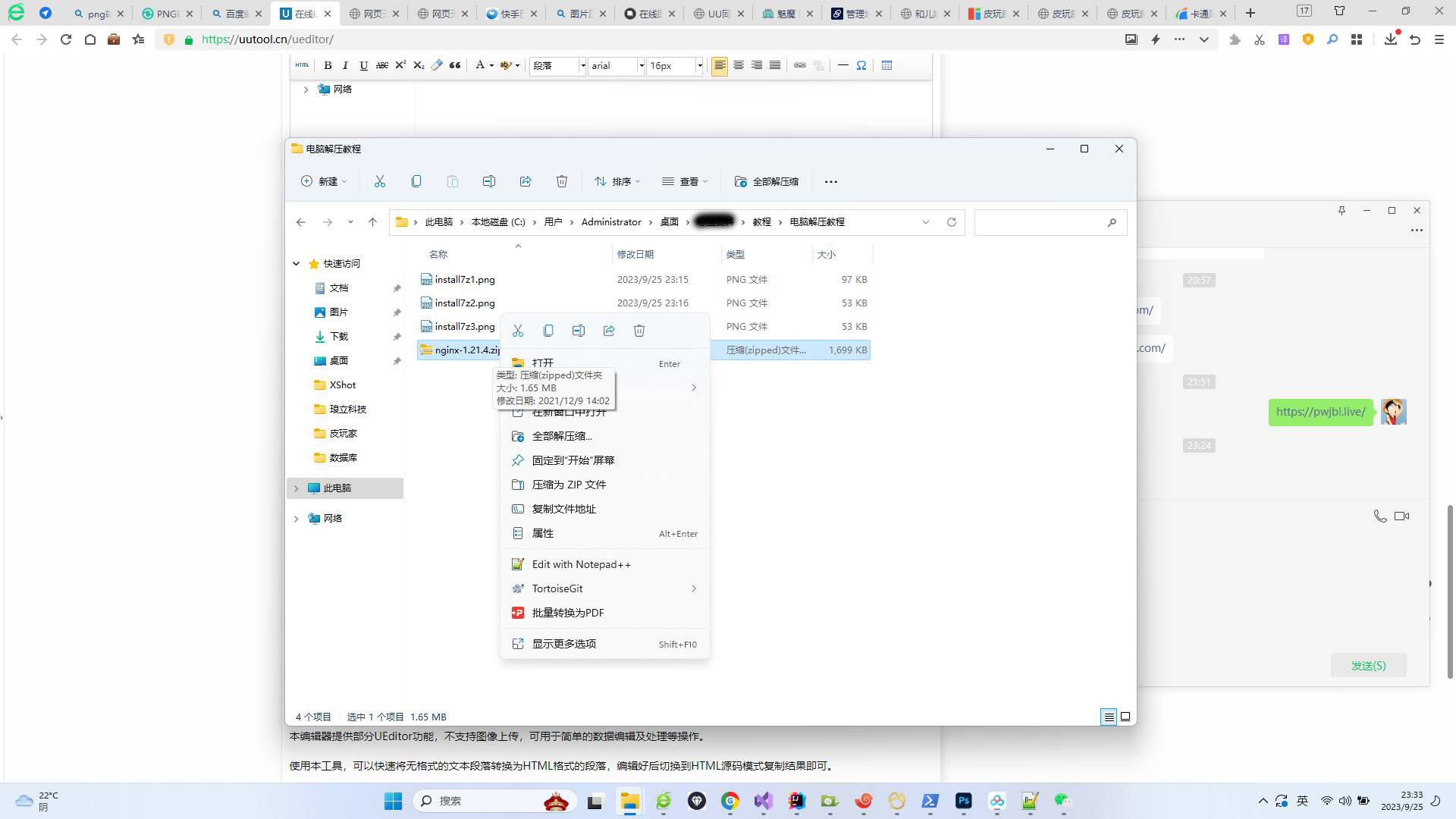Choose 压缩为 ZIP 文件 from the context menu
Viewport: 1456px width, 819px height.
point(605,485)
